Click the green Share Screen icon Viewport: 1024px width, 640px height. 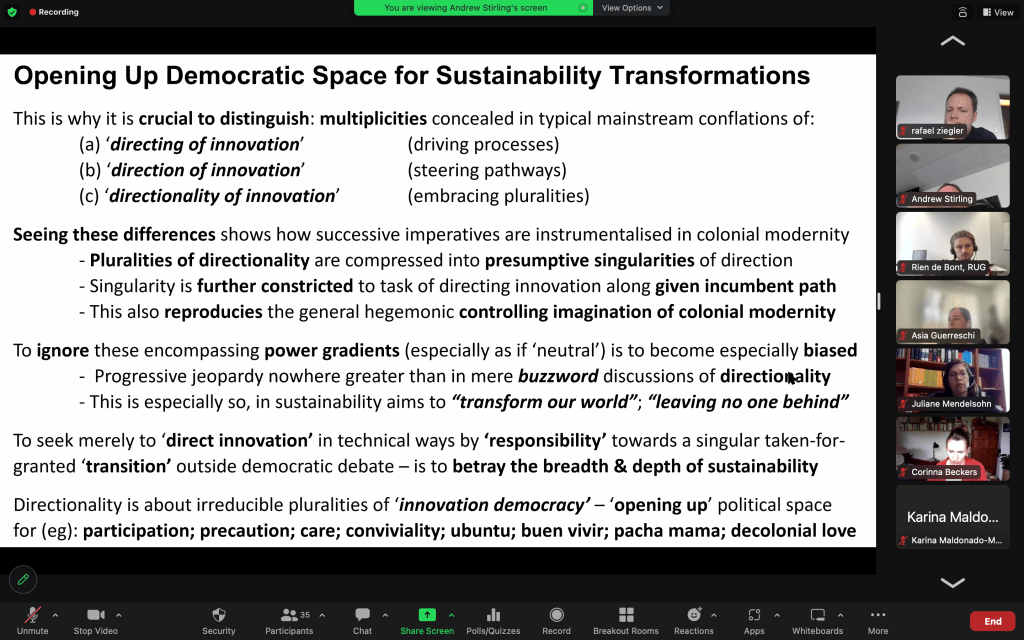427,615
